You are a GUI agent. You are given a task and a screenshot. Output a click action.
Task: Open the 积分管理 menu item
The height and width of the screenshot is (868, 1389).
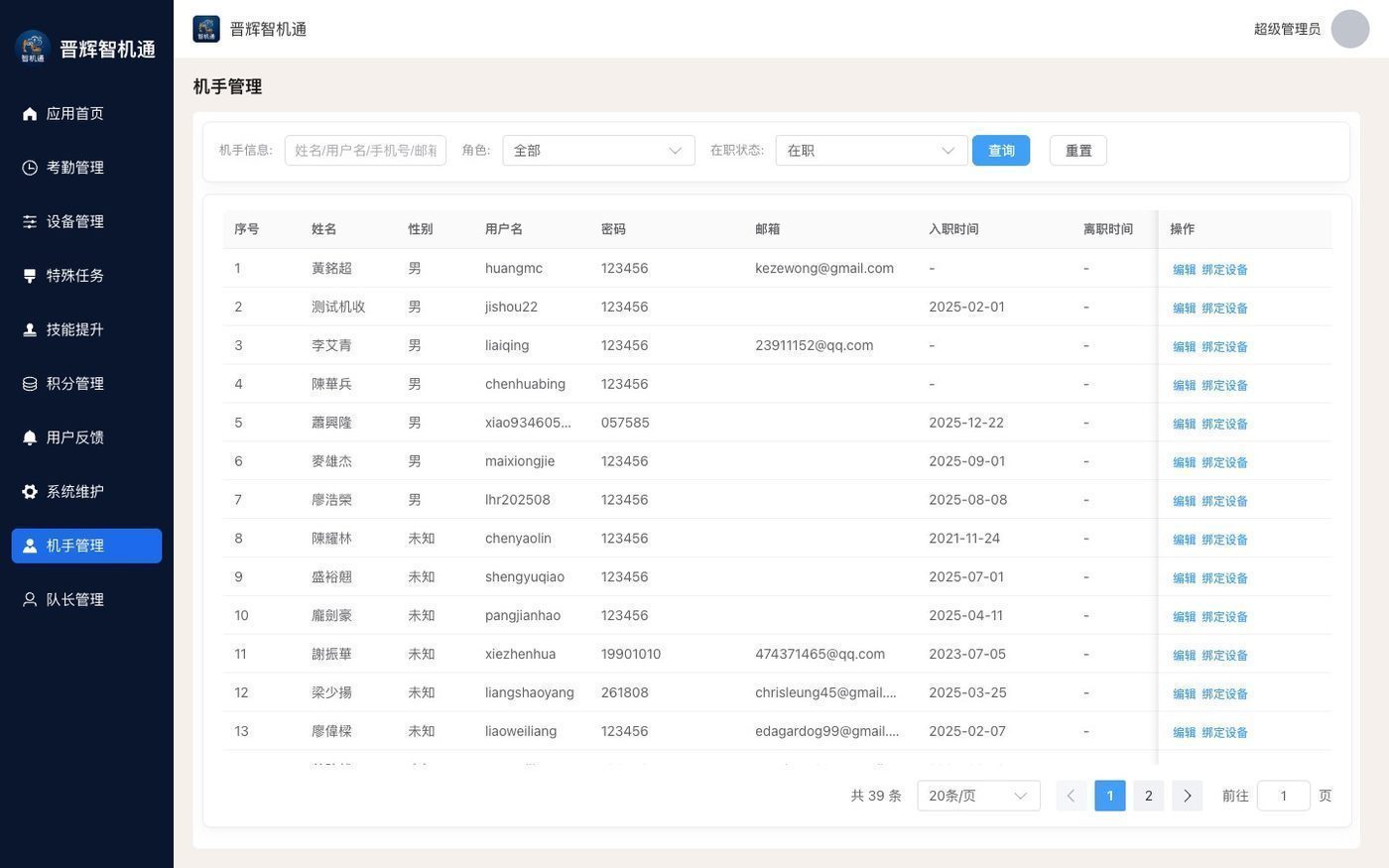[86, 384]
